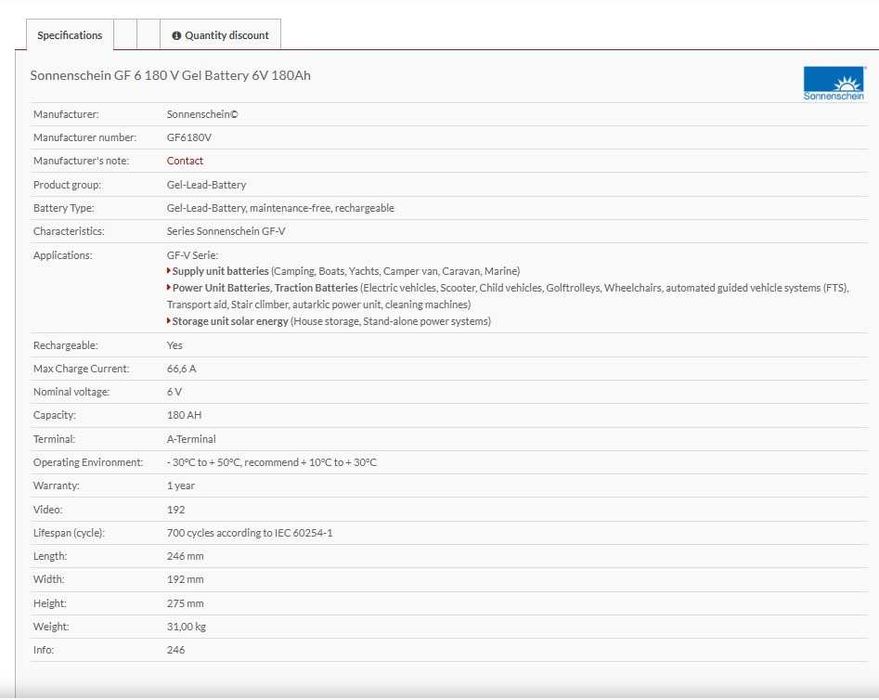Select the first blank tab after Specifications
The image size is (879, 700).
[125, 36]
